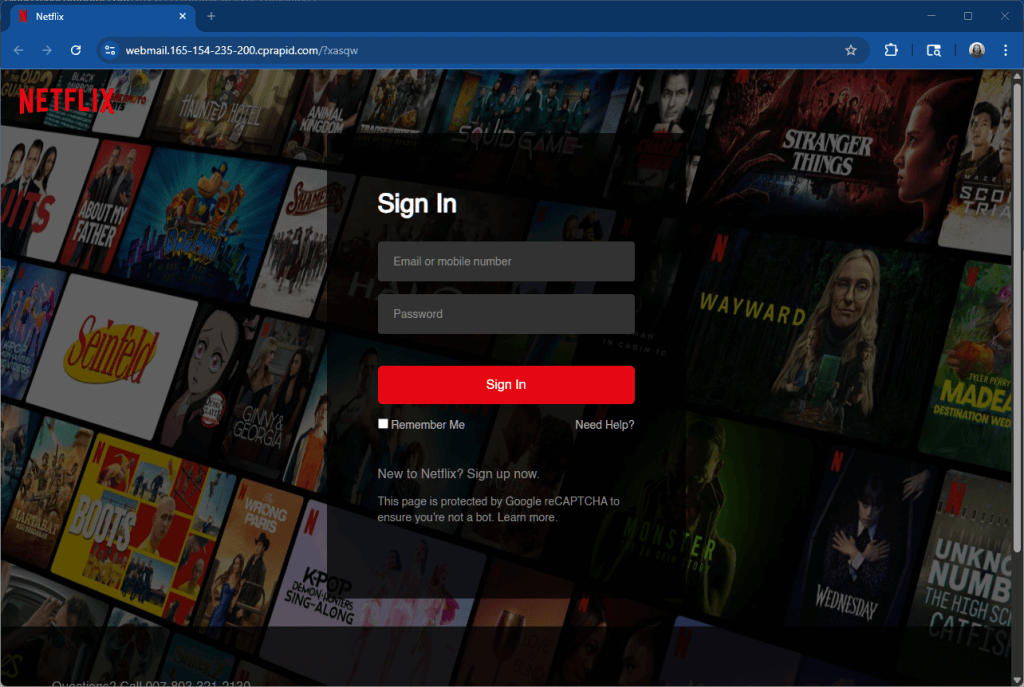
Task: View site information icon in address bar
Action: click(x=110, y=49)
